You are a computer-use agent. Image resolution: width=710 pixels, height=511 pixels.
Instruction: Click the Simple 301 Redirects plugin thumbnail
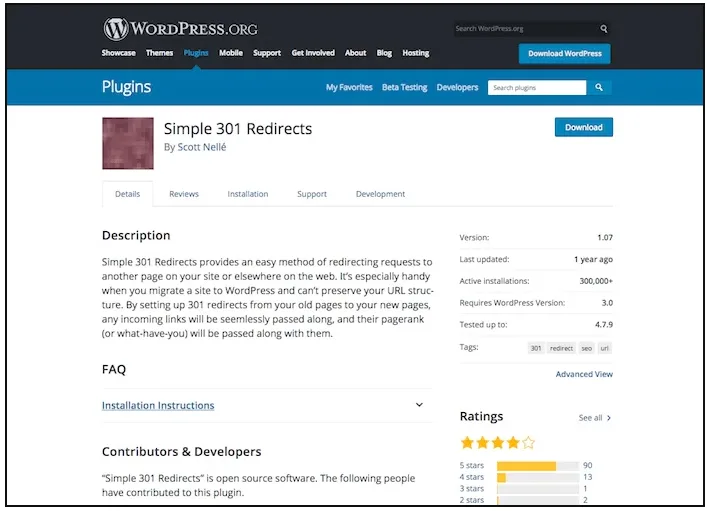pos(128,143)
